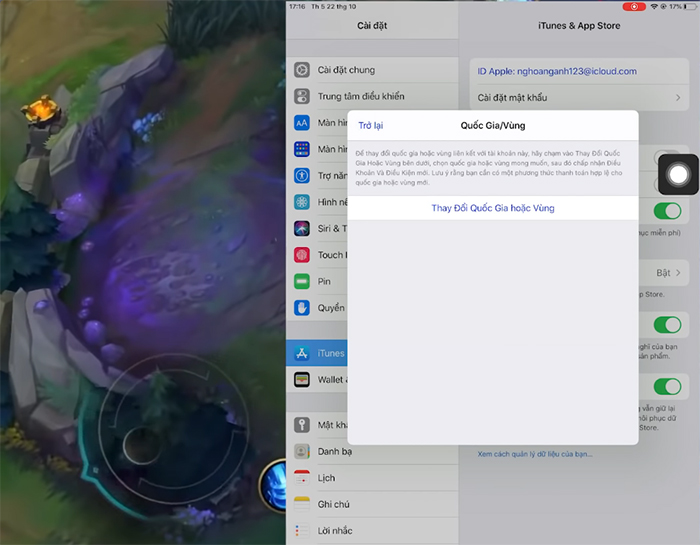Tap the green Pin battery icon

point(302,281)
